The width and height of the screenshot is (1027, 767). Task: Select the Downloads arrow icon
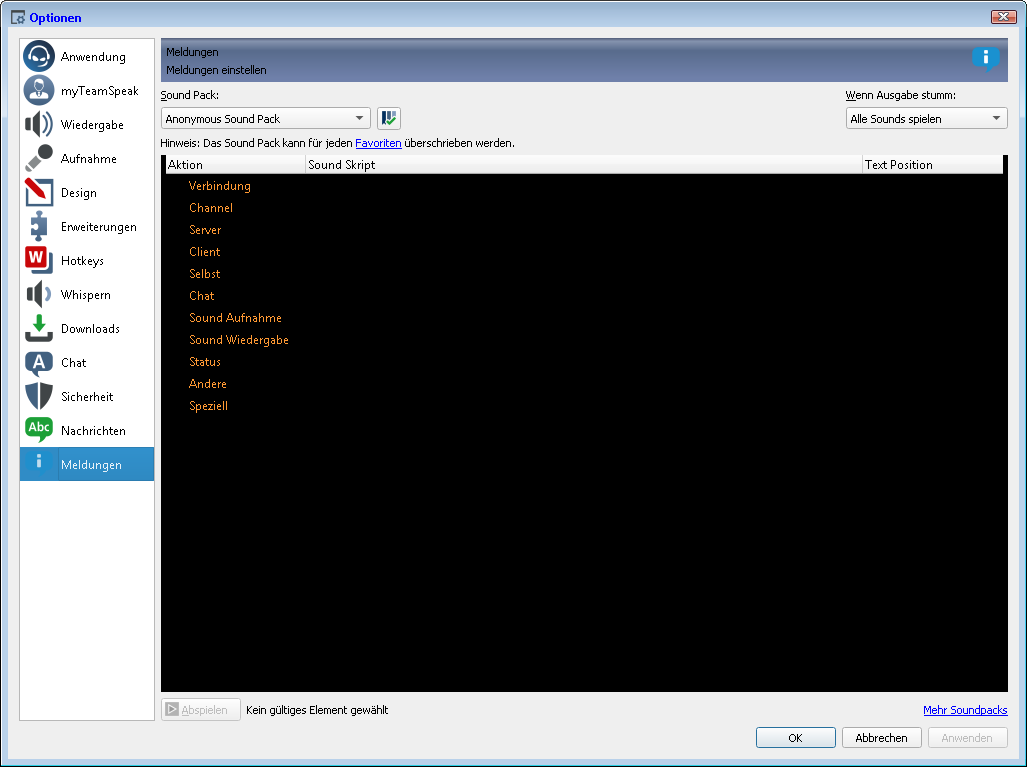click(x=39, y=329)
